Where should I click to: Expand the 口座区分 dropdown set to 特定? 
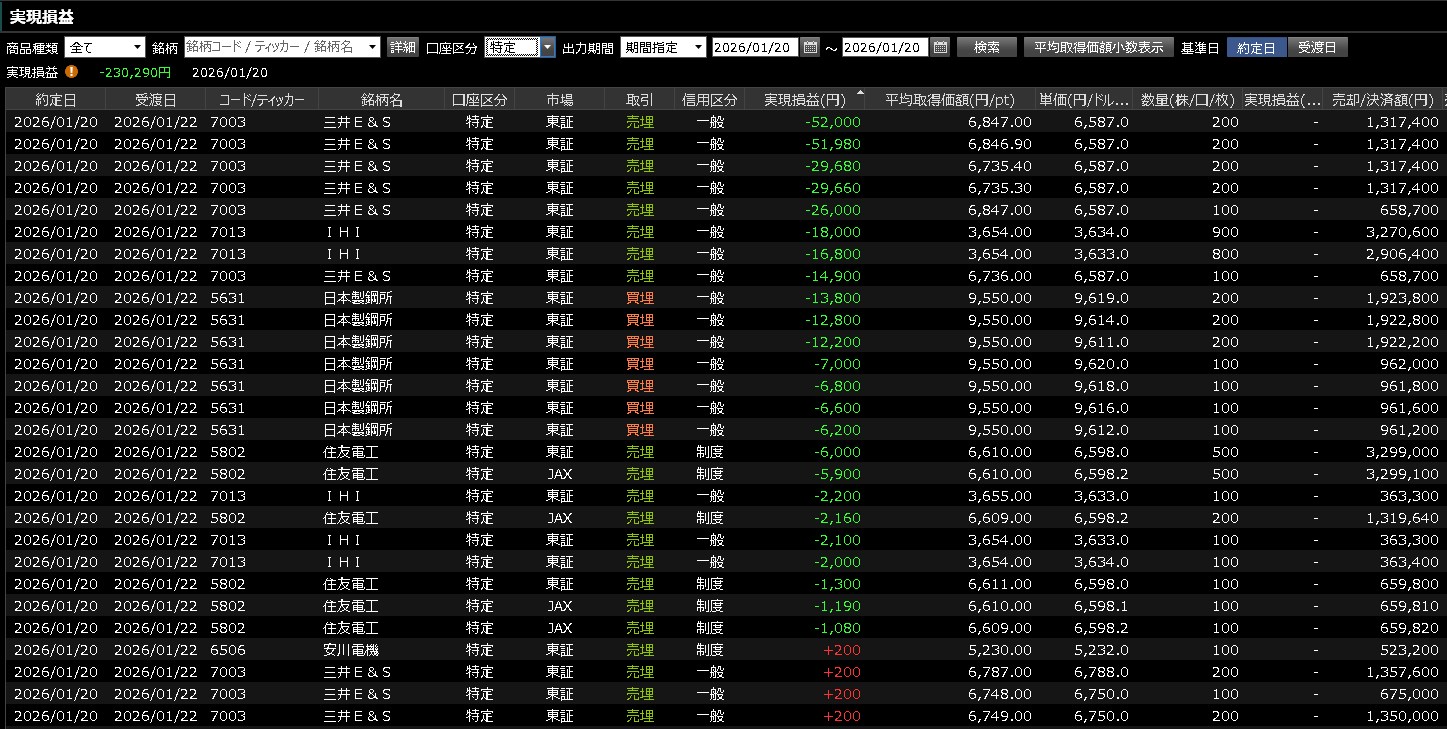[547, 47]
